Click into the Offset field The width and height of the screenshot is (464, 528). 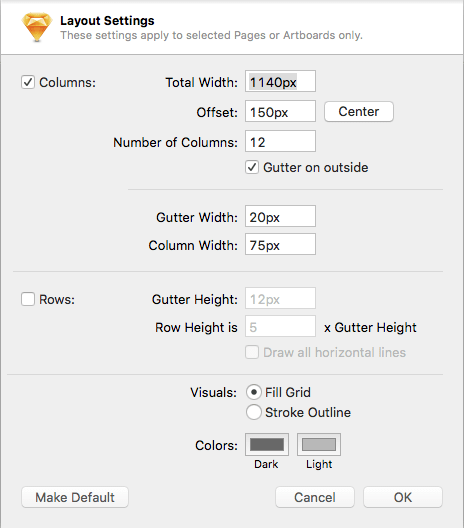coord(280,111)
